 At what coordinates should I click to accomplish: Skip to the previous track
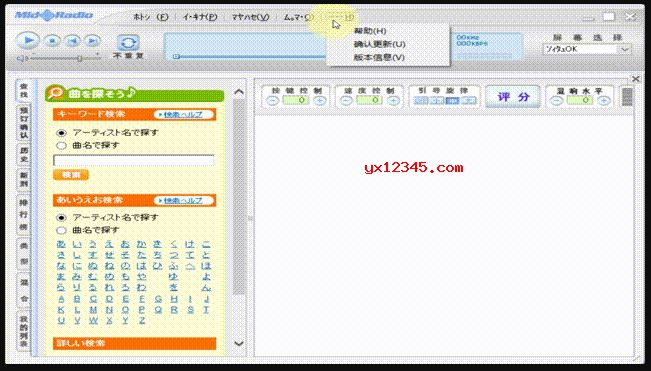(x=73, y=41)
